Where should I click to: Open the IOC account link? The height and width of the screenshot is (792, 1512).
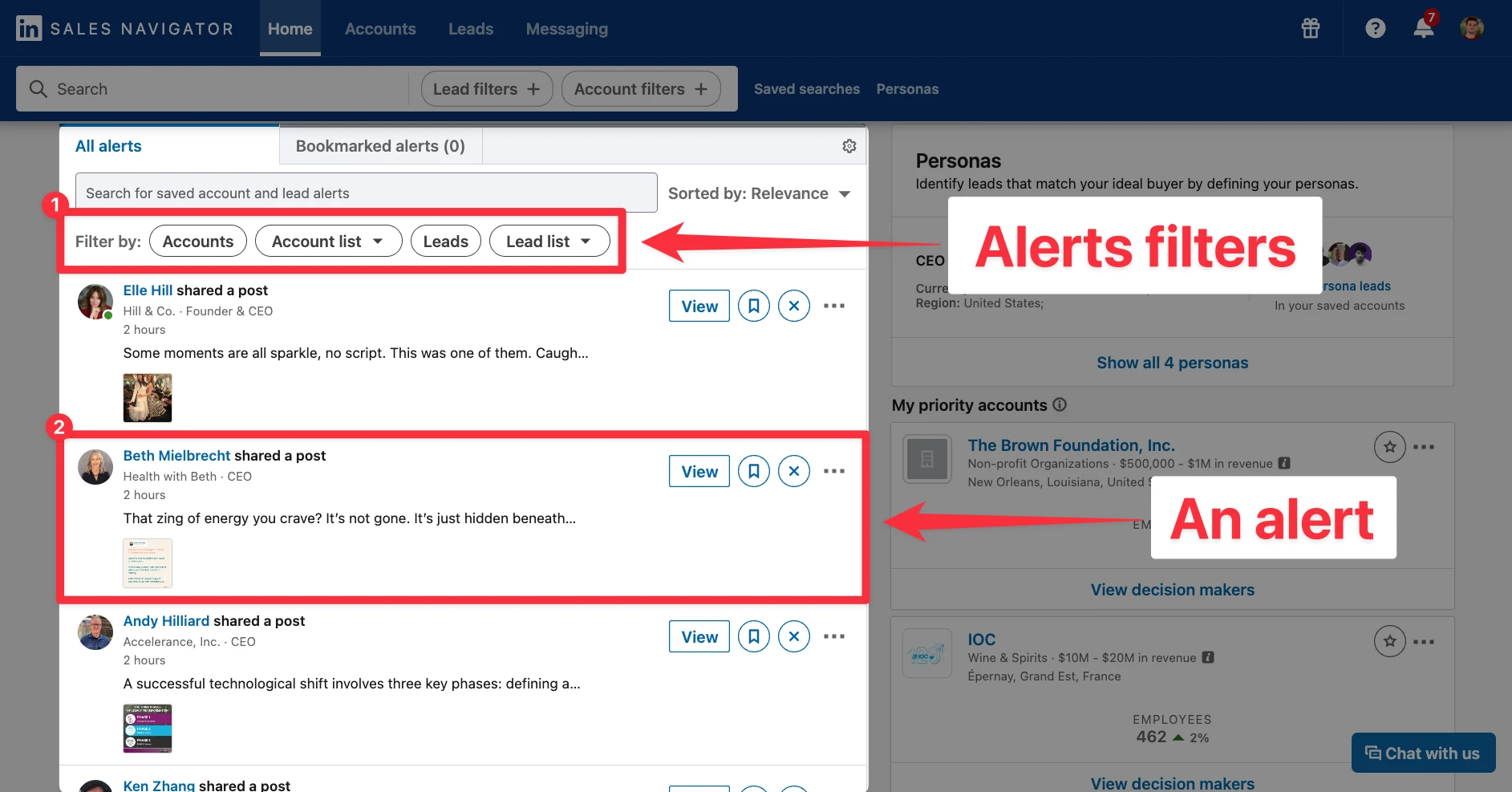[982, 640]
